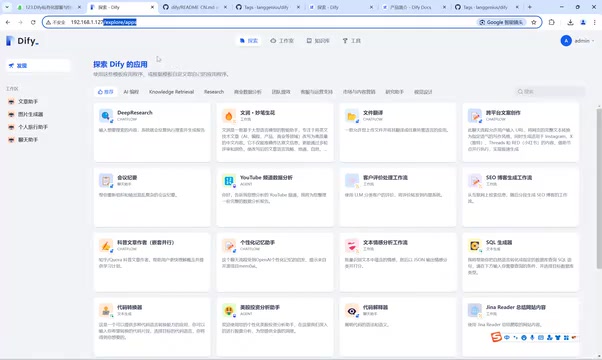Click the 客户评价处理工作流 app icon

pos(352,180)
